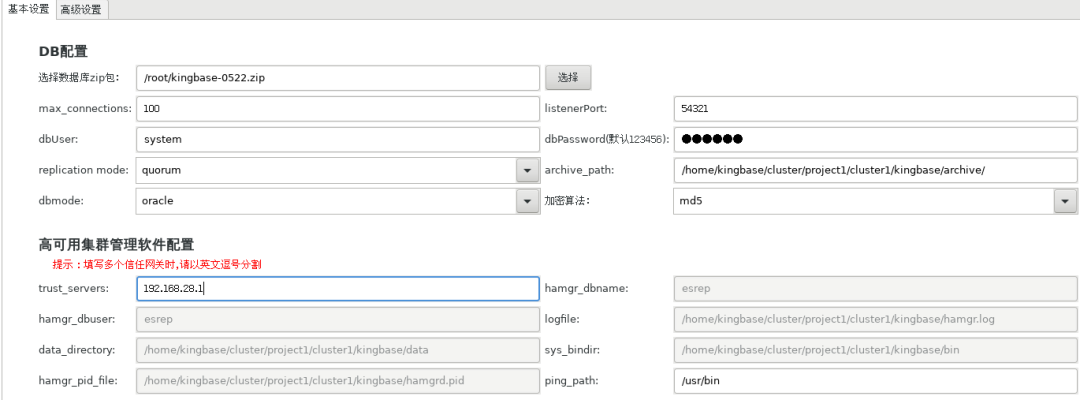Select the dbUser text field
Image resolution: width=1080 pixels, height=400 pixels.
pyautogui.click(x=337, y=139)
